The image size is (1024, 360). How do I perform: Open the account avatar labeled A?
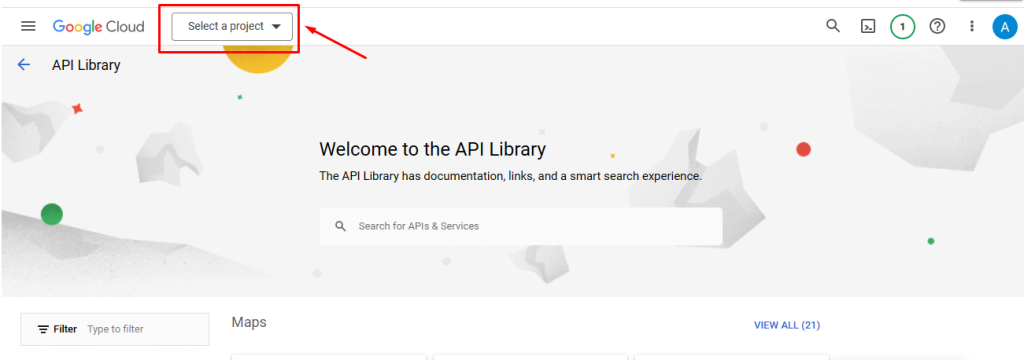click(x=1005, y=27)
